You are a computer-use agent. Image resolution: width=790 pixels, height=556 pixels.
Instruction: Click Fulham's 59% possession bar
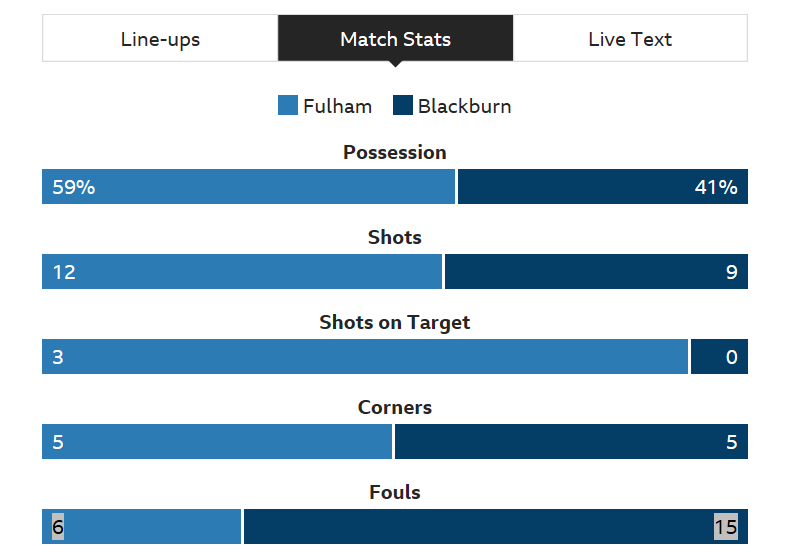click(248, 187)
